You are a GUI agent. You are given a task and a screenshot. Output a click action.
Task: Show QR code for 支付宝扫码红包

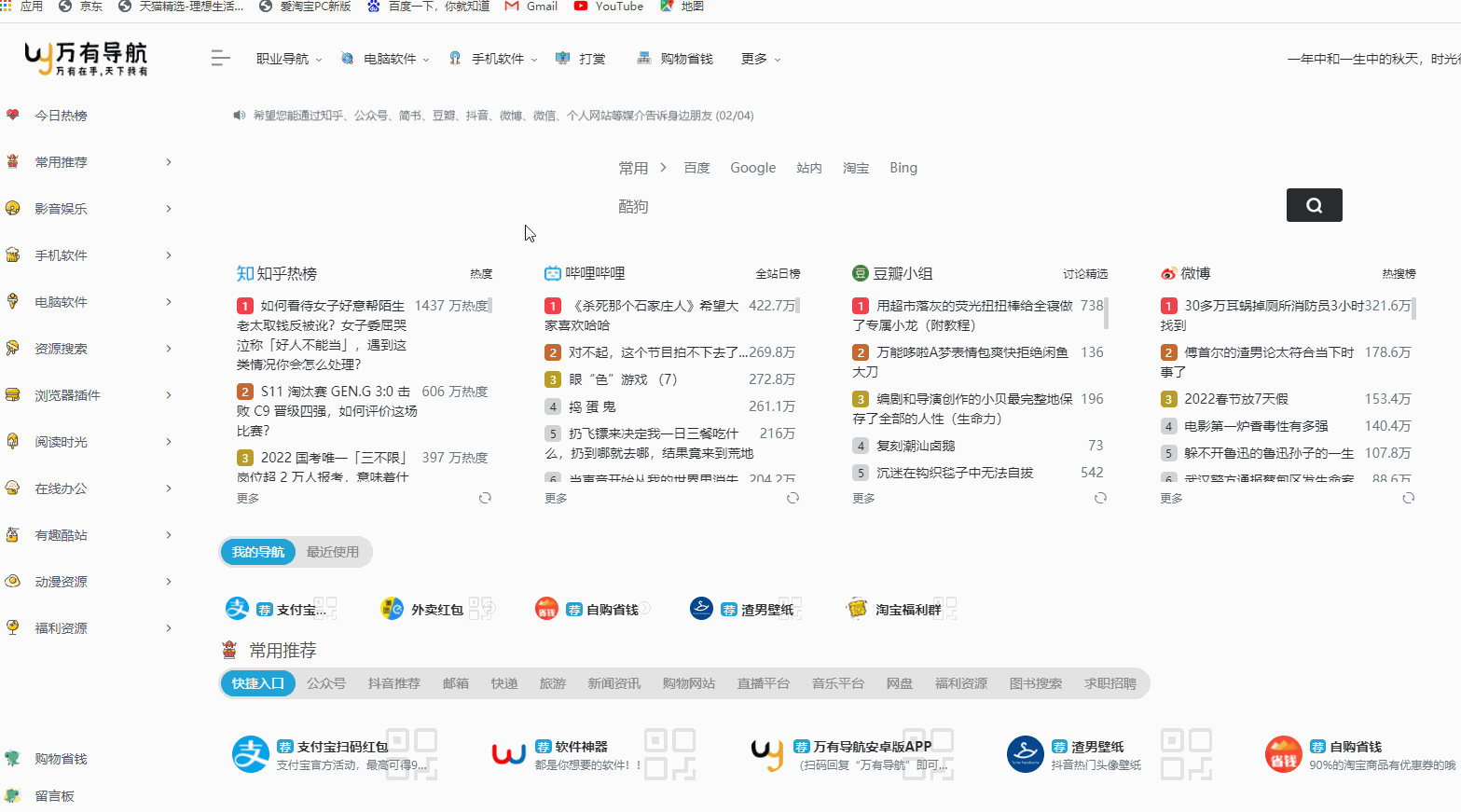click(x=412, y=754)
